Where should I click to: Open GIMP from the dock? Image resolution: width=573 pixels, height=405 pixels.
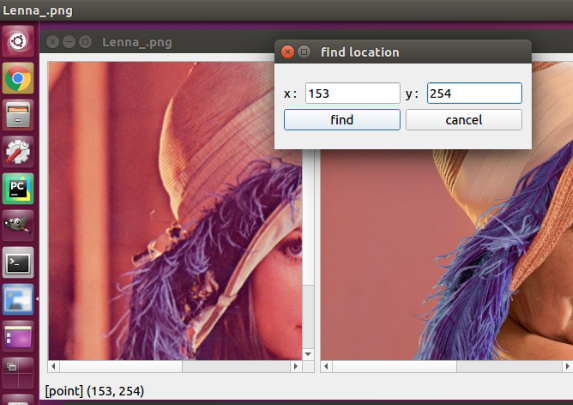18,226
